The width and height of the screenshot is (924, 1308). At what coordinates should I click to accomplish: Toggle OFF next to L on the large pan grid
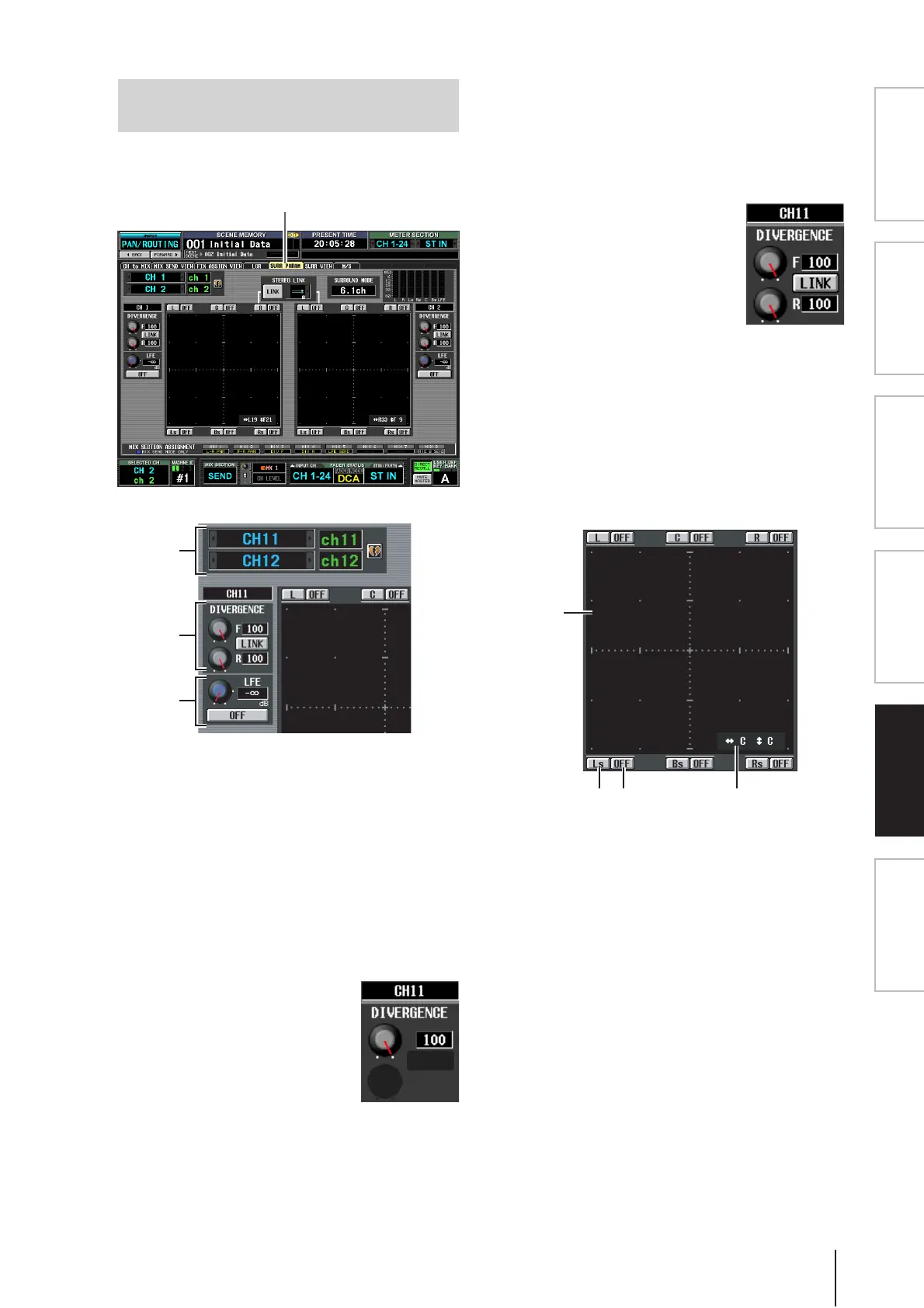point(623,537)
